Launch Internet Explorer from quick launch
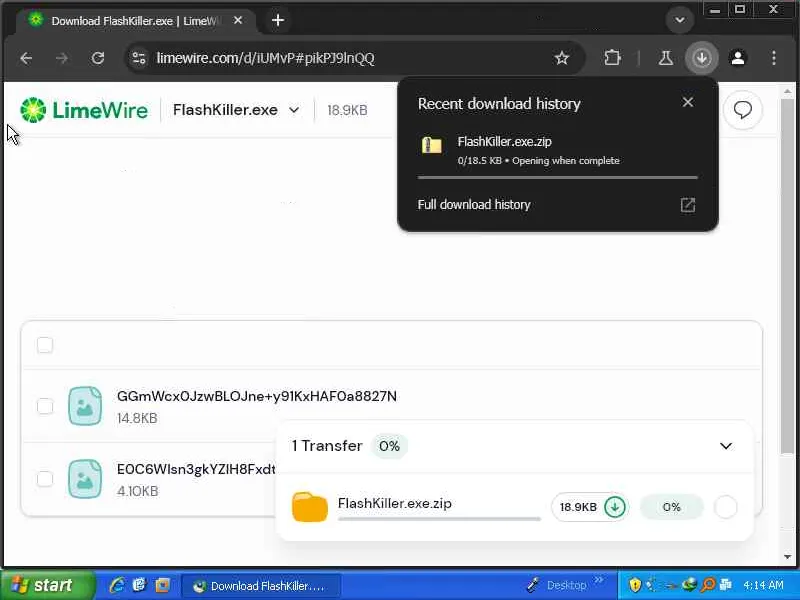This screenshot has height=600, width=800. coord(116,585)
